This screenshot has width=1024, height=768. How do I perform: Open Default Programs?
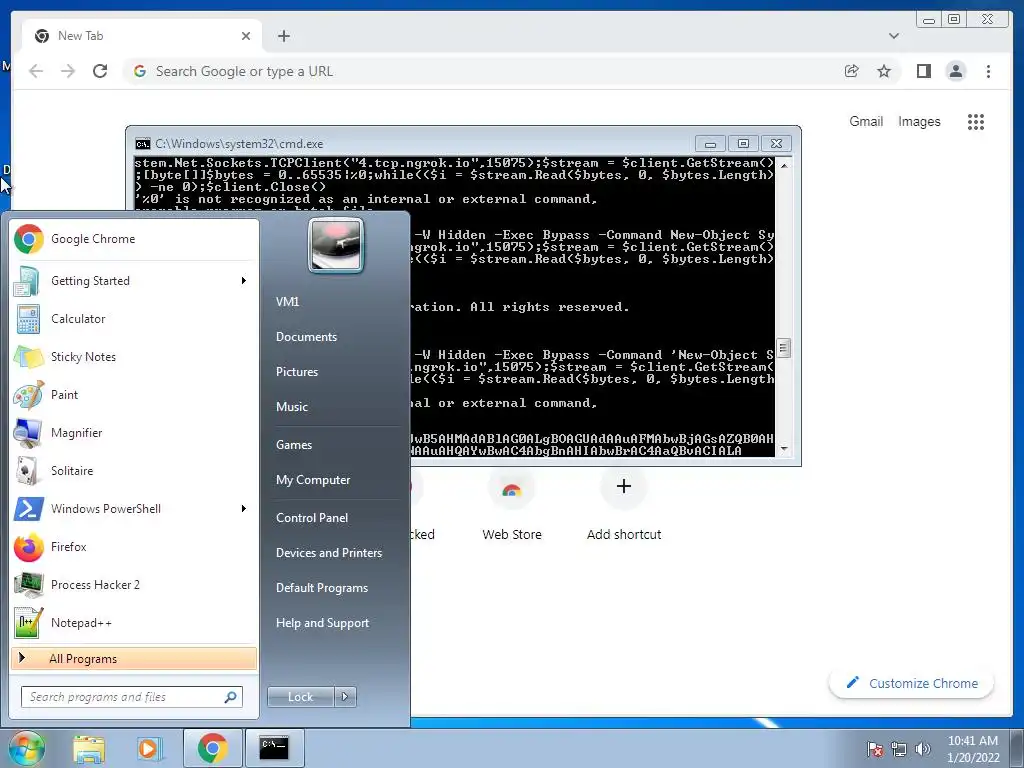point(321,588)
